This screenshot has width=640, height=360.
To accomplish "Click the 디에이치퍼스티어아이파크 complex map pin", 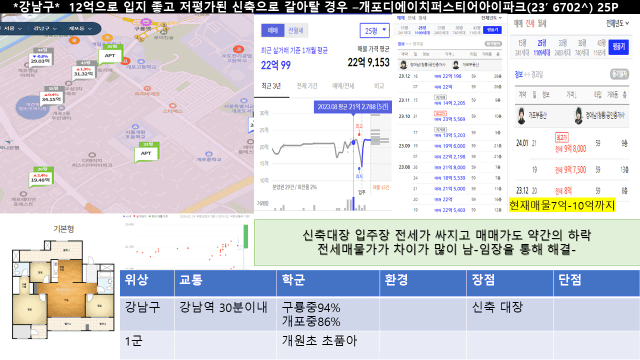I will [x=92, y=155].
